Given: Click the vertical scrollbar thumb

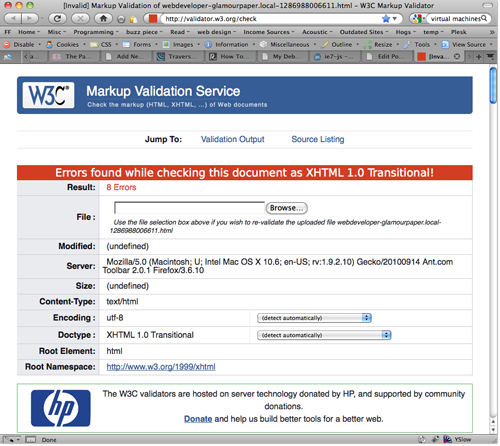Looking at the screenshot, I should [493, 85].
